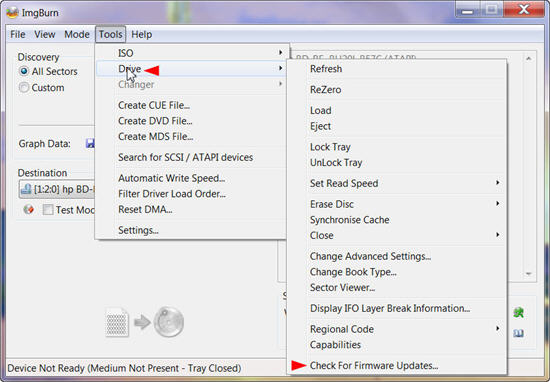Open Settings from Tools menu
The height and width of the screenshot is (382, 550).
[x=192, y=230]
